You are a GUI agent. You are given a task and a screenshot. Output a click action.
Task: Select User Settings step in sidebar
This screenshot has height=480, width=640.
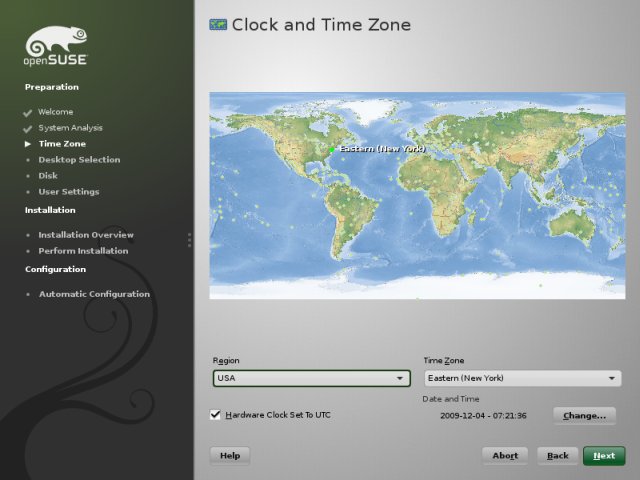[x=69, y=191]
